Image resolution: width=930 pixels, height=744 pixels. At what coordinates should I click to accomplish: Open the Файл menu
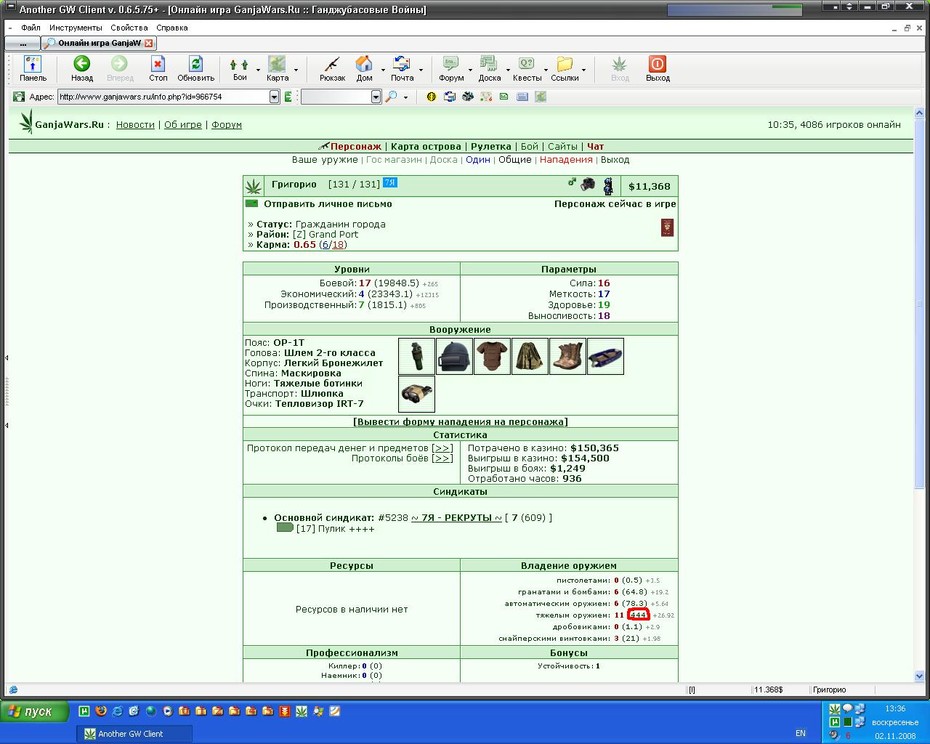pyautogui.click(x=30, y=28)
